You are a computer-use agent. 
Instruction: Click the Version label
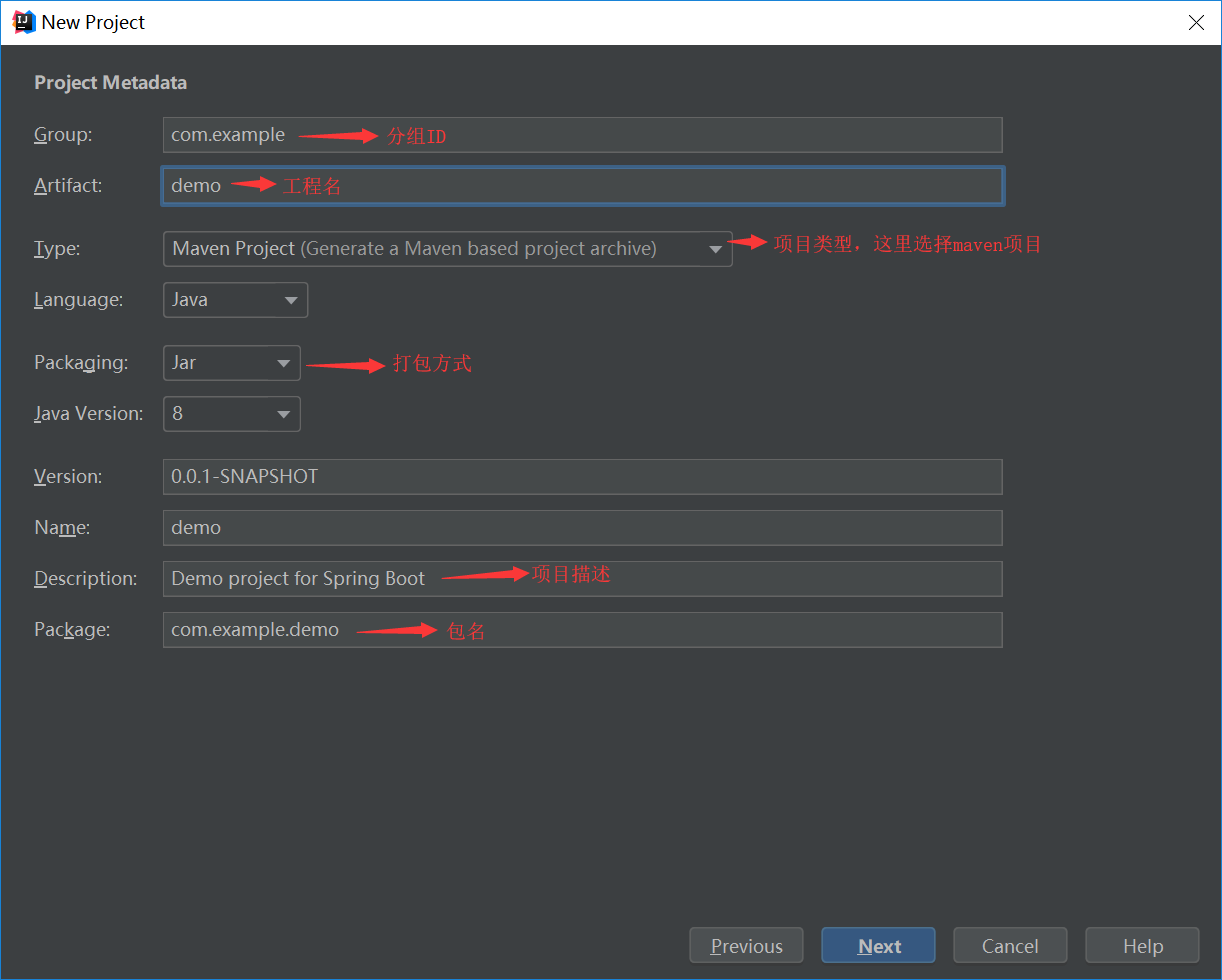(68, 477)
